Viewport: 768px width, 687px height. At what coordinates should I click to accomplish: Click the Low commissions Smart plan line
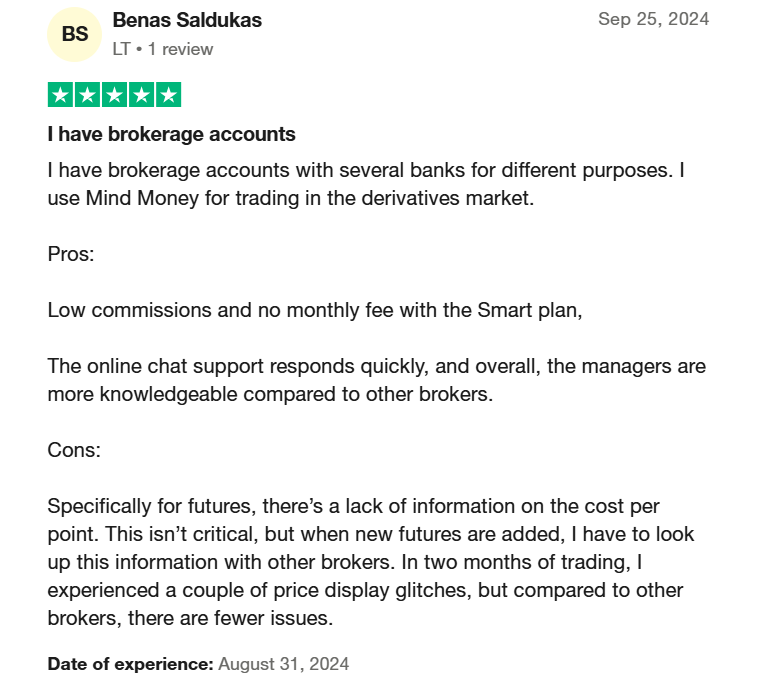(315, 310)
